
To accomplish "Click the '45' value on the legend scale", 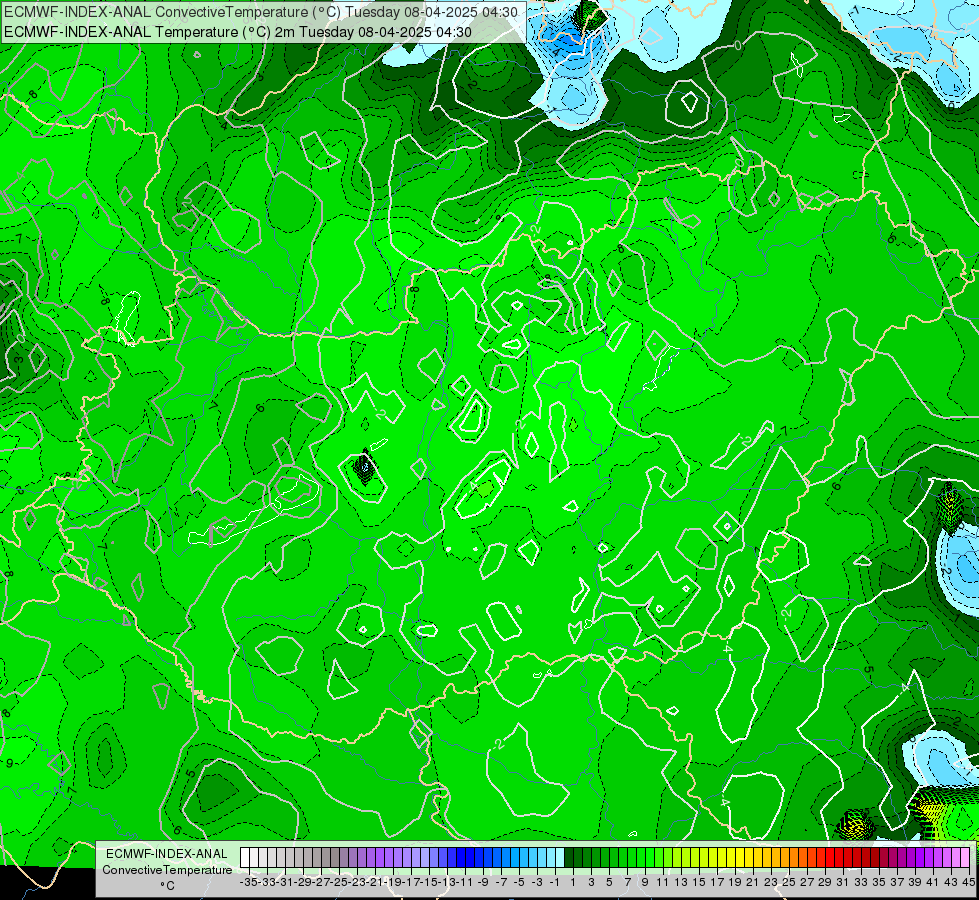I will [x=968, y=883].
